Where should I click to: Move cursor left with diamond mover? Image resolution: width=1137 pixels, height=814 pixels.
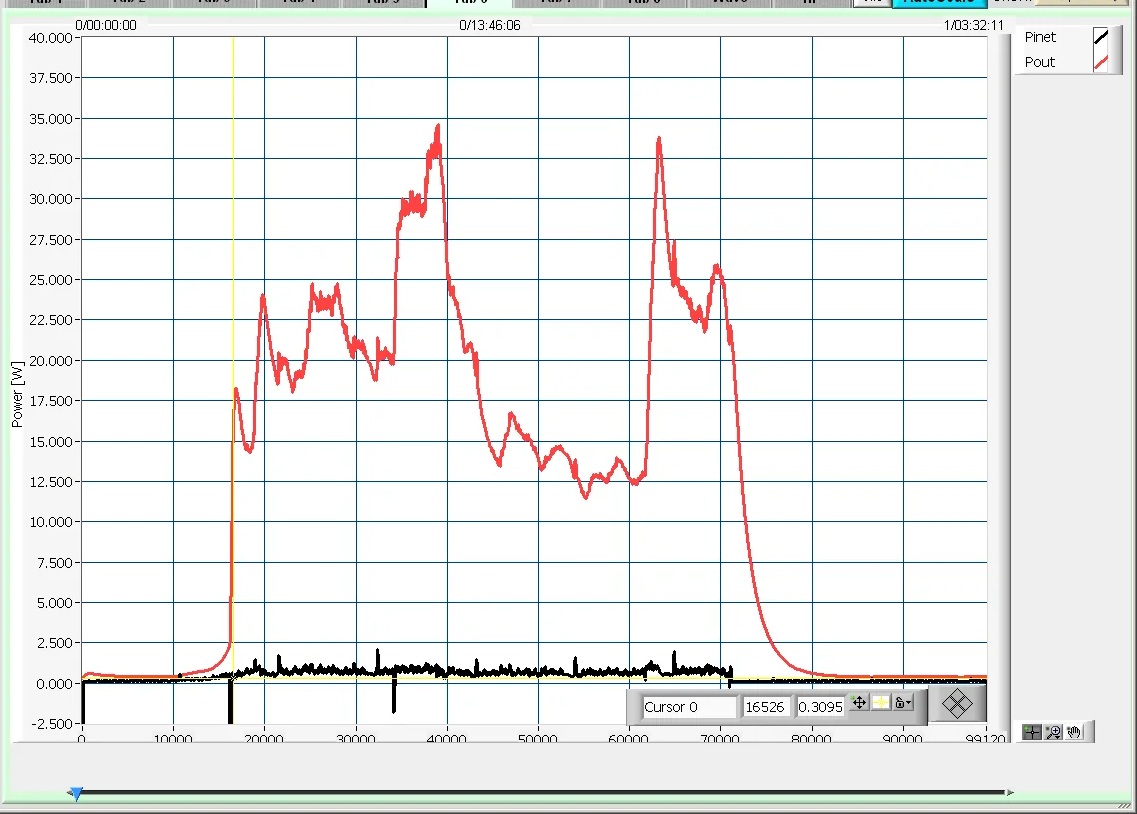947,704
